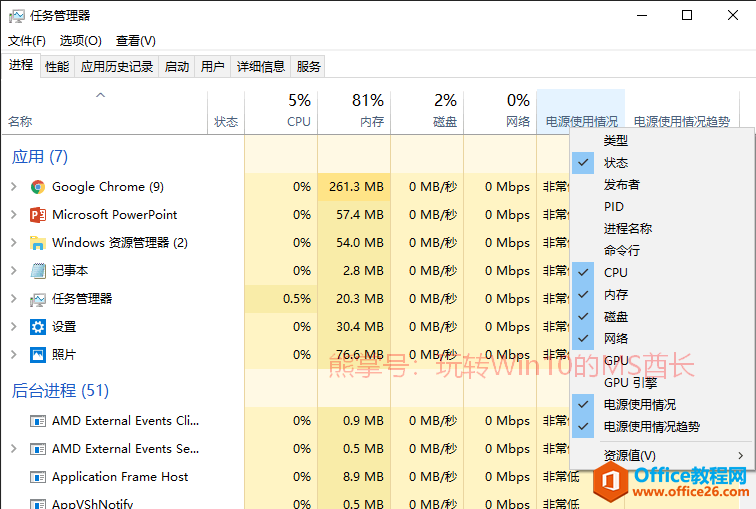Image resolution: width=756 pixels, height=509 pixels.
Task: Click the Application Frame Host icon
Action: [x=38, y=477]
